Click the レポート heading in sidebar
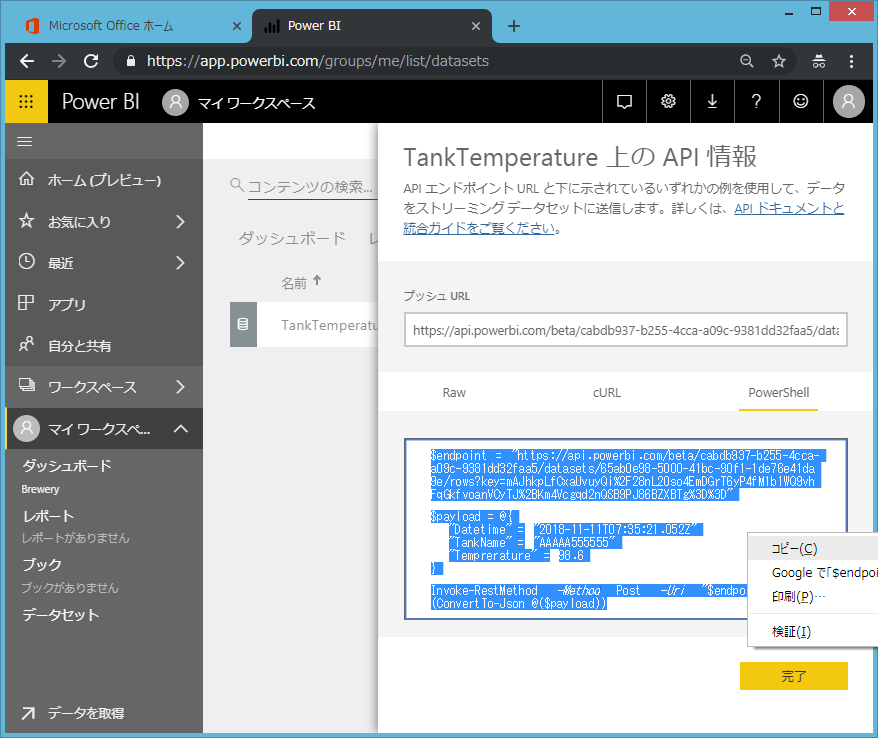Viewport: 878px width, 738px height. coord(48,516)
